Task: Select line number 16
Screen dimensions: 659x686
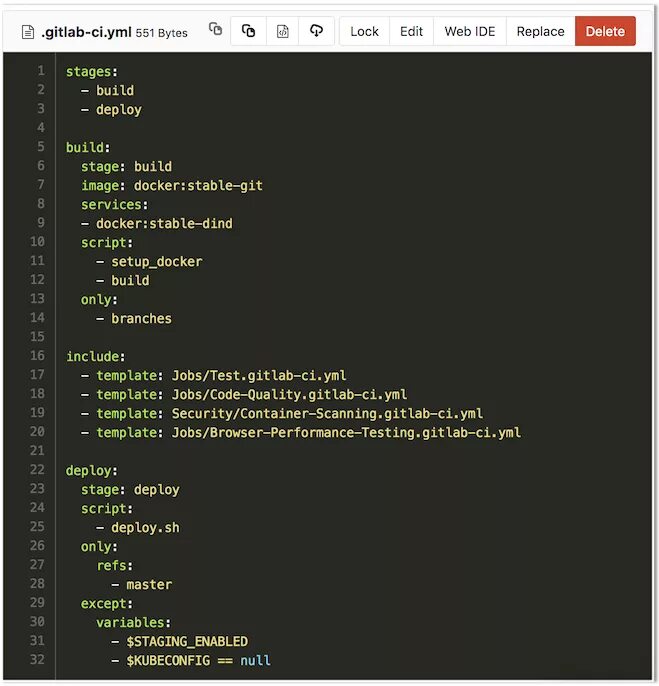Action: 37,355
